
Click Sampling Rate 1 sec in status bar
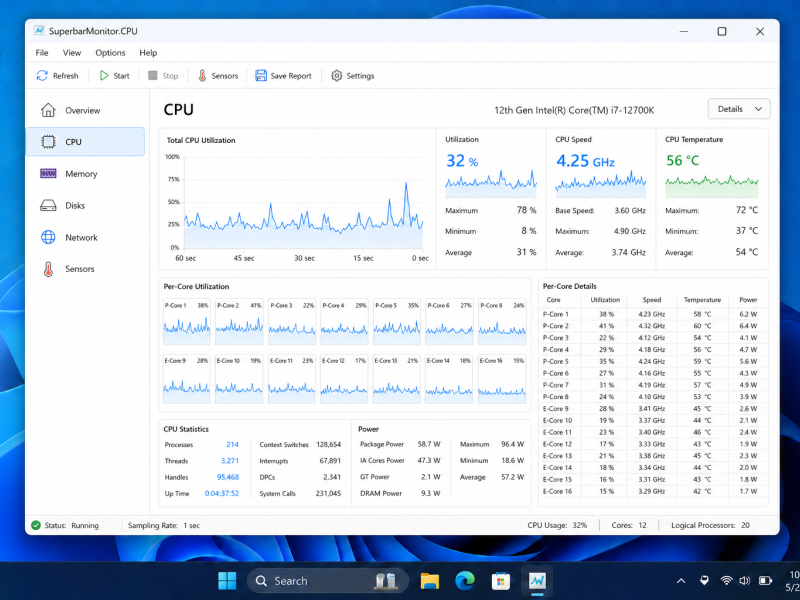click(164, 525)
